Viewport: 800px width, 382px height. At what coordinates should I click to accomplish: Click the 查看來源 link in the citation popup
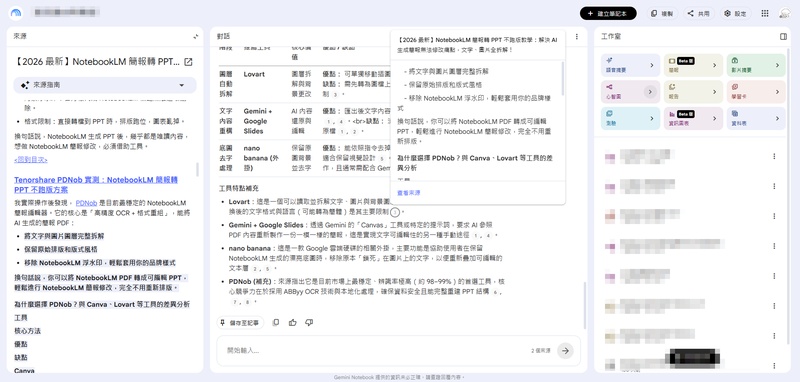pyautogui.click(x=409, y=193)
